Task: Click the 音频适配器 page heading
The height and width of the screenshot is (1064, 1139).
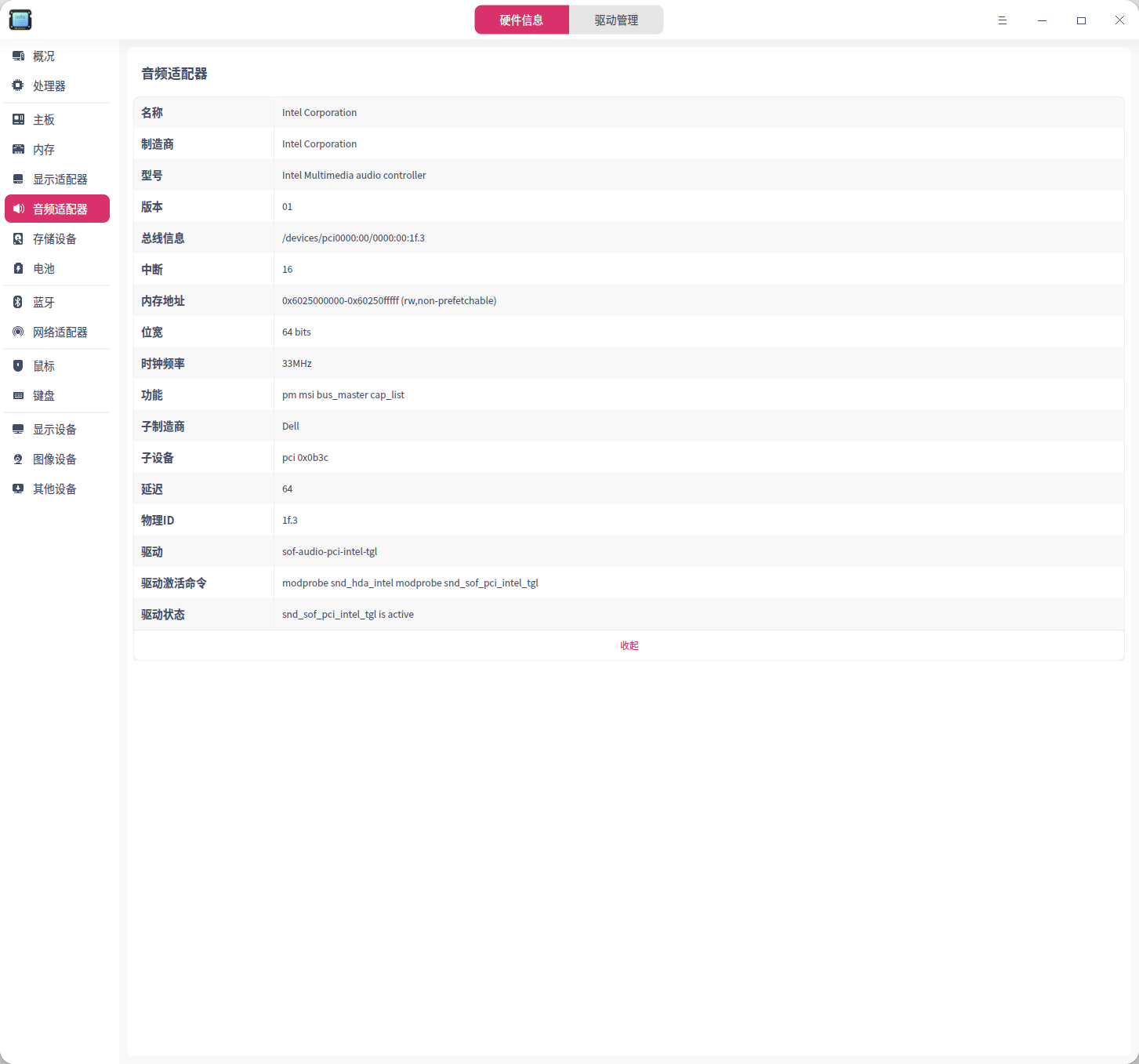Action: point(174,74)
